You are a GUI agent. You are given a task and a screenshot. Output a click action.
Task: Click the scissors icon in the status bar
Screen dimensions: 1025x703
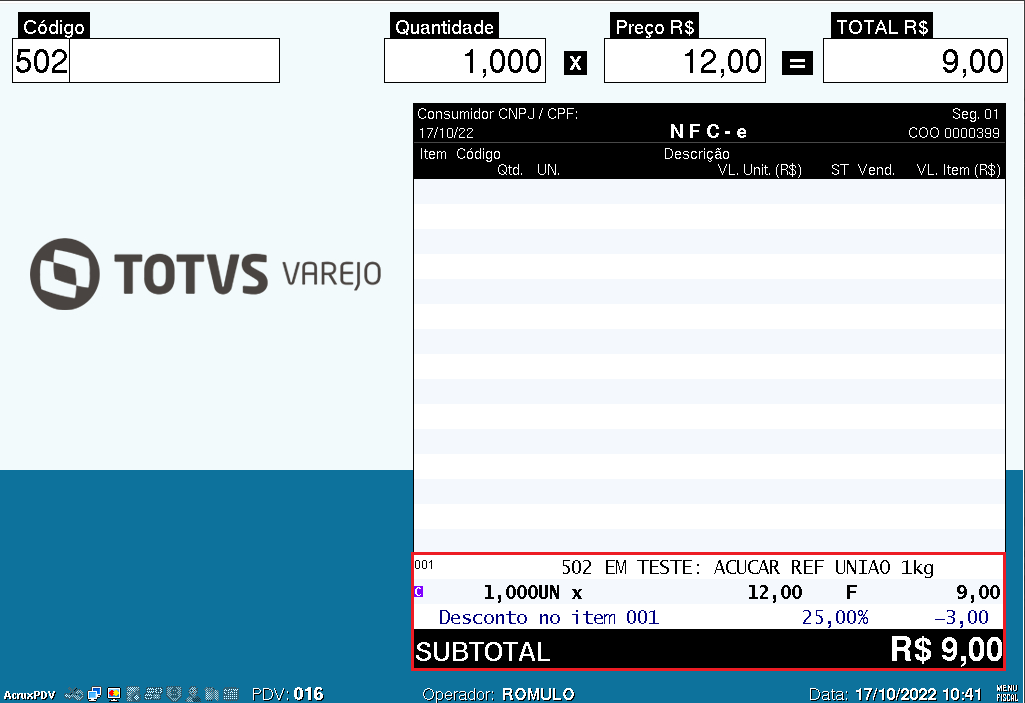click(74, 694)
